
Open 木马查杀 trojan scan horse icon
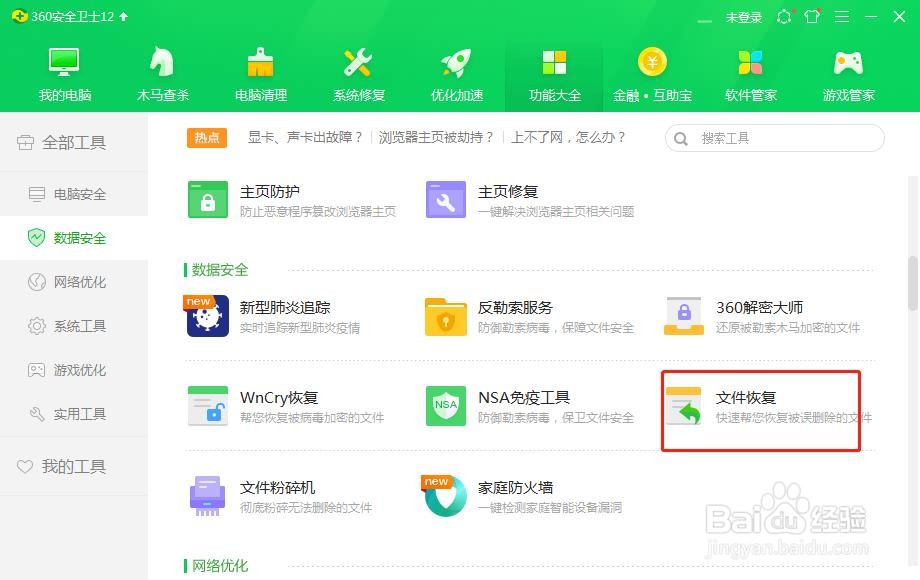point(162,62)
